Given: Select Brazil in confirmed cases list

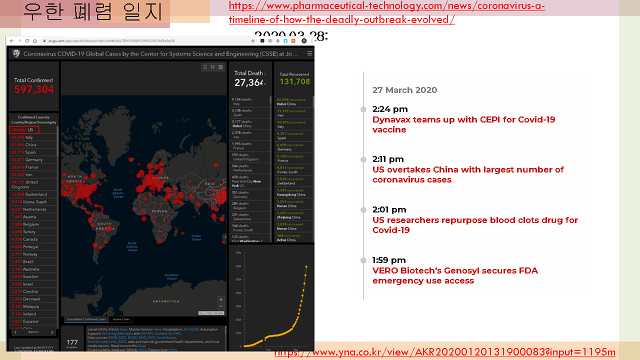Looking at the screenshot, I should point(33,262).
